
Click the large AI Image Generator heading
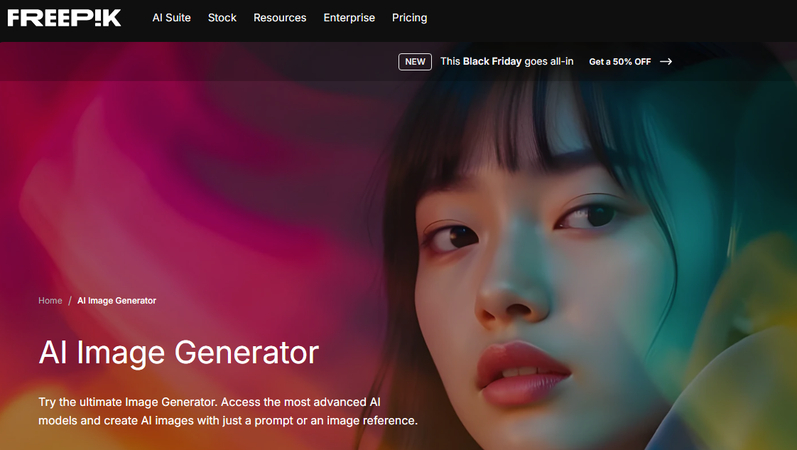pyautogui.click(x=178, y=352)
